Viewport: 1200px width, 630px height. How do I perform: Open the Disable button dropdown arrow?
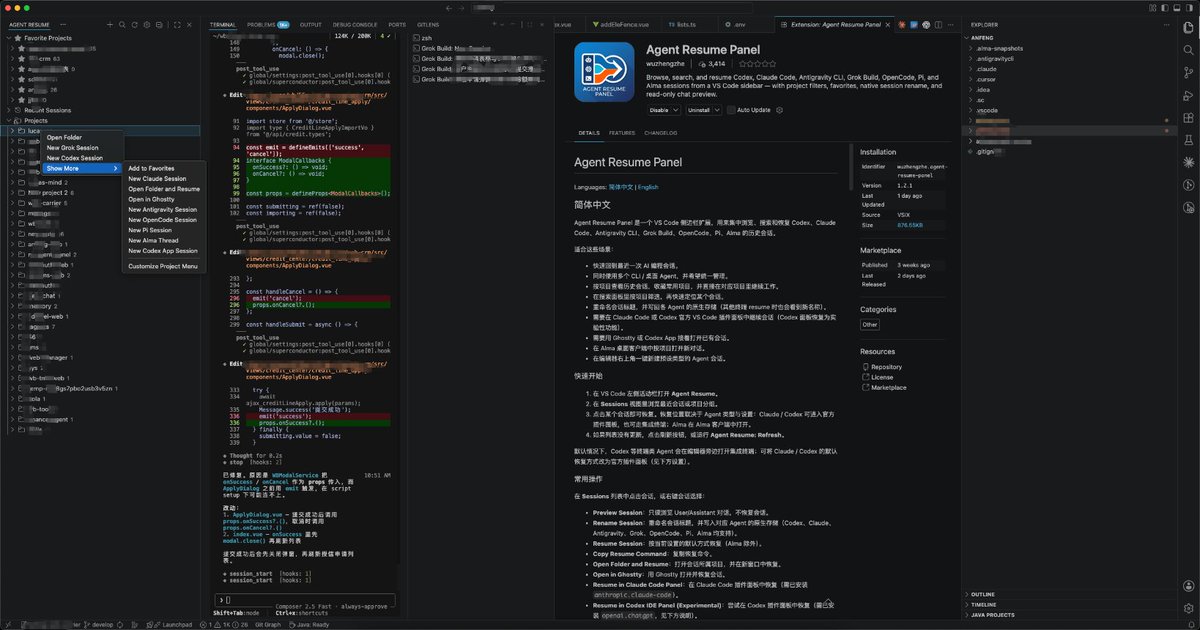(x=676, y=110)
